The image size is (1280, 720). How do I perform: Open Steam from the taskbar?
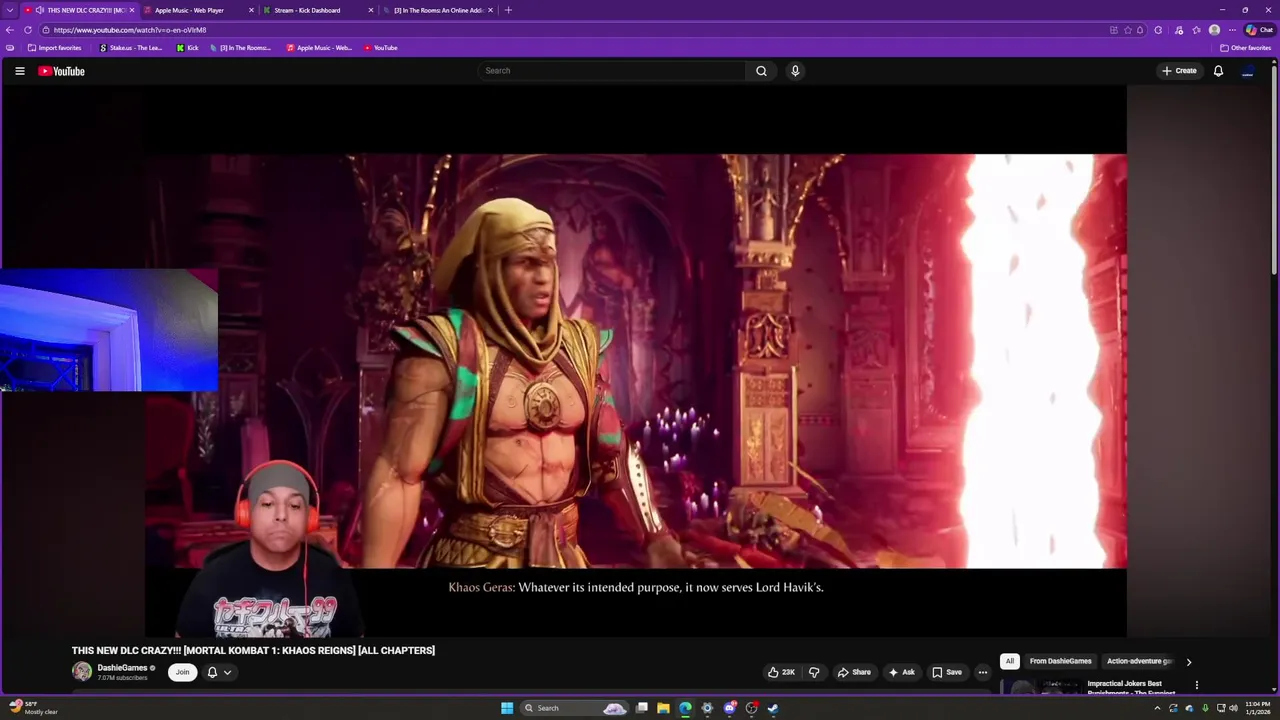tap(773, 708)
